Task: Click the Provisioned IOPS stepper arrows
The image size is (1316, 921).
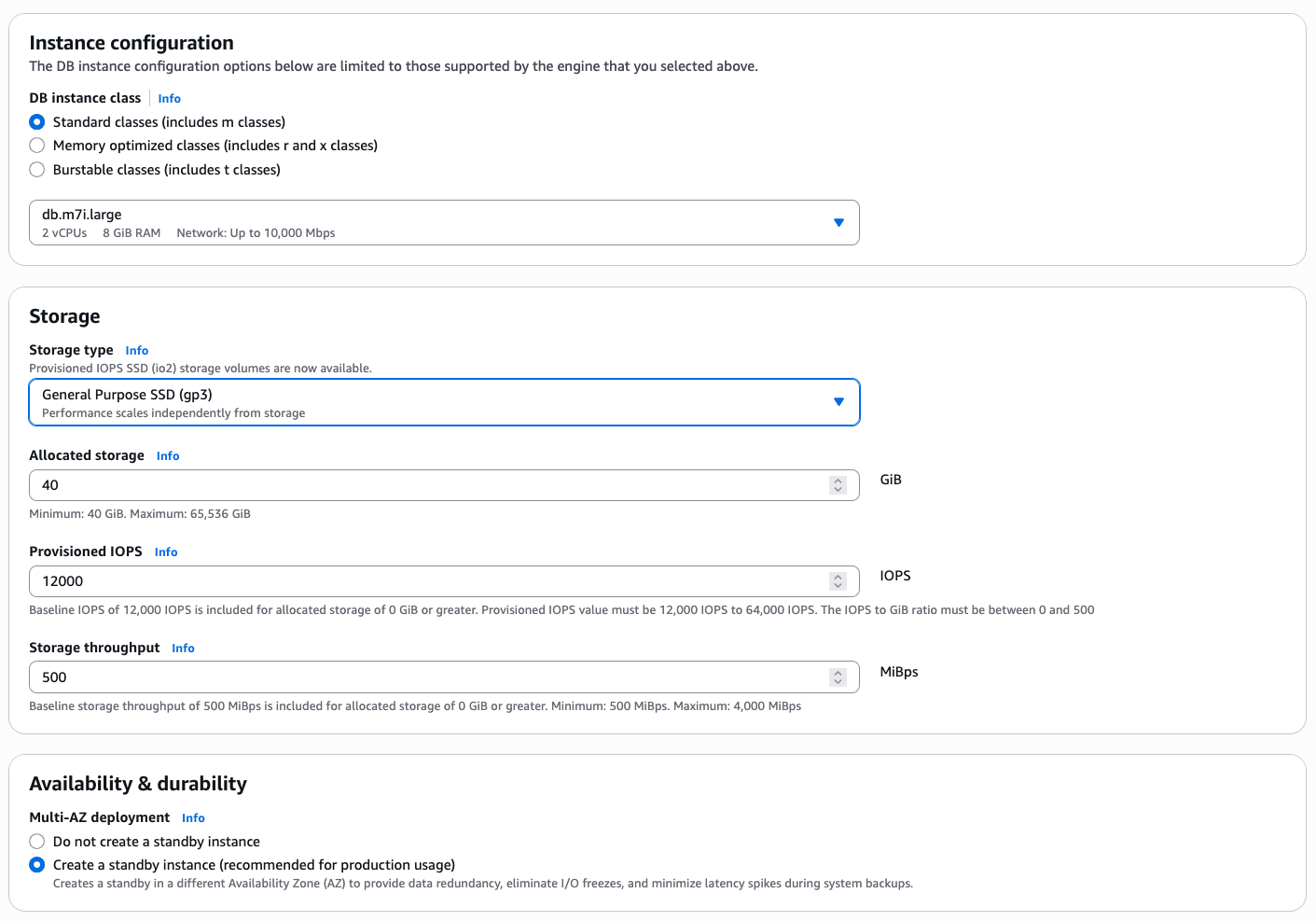Action: point(838,581)
